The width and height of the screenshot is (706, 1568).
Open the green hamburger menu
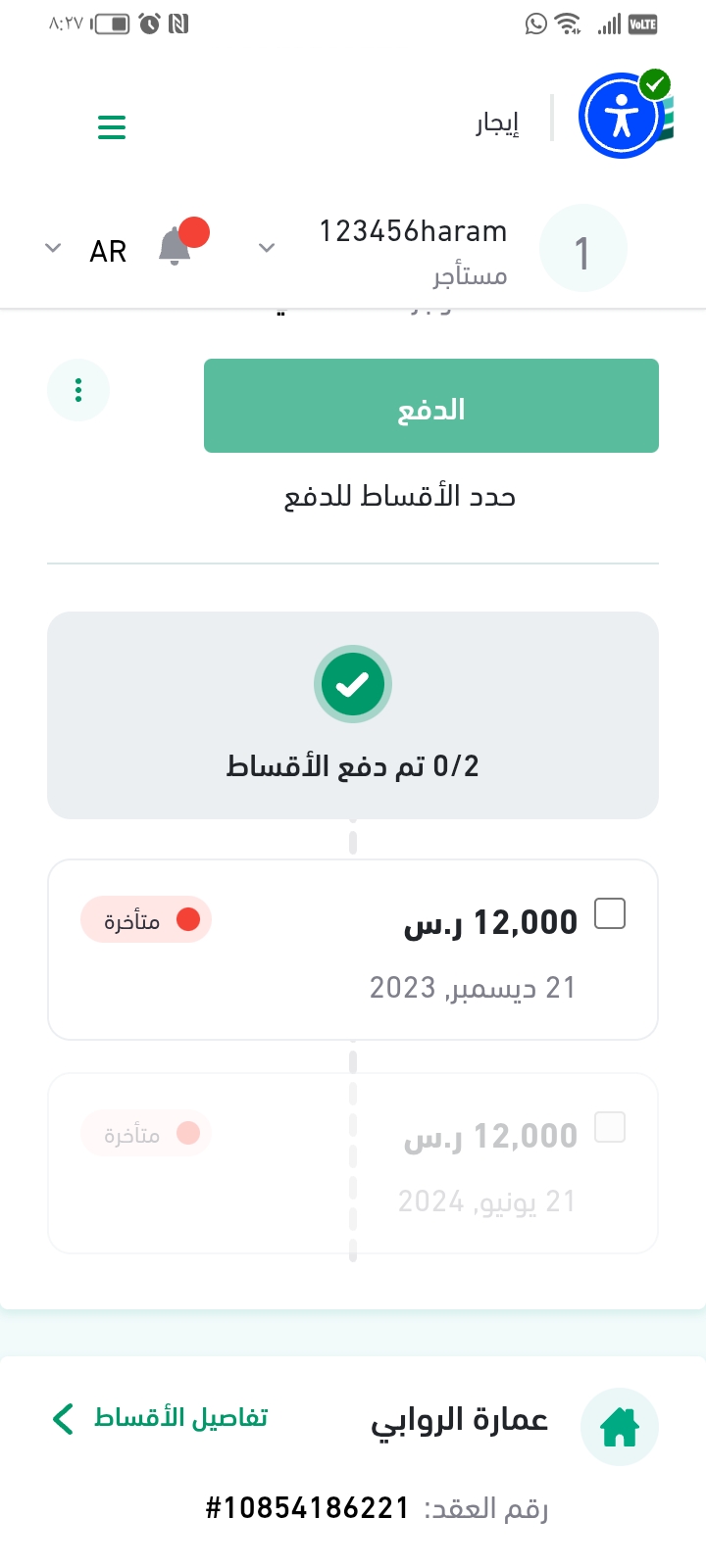point(112,127)
